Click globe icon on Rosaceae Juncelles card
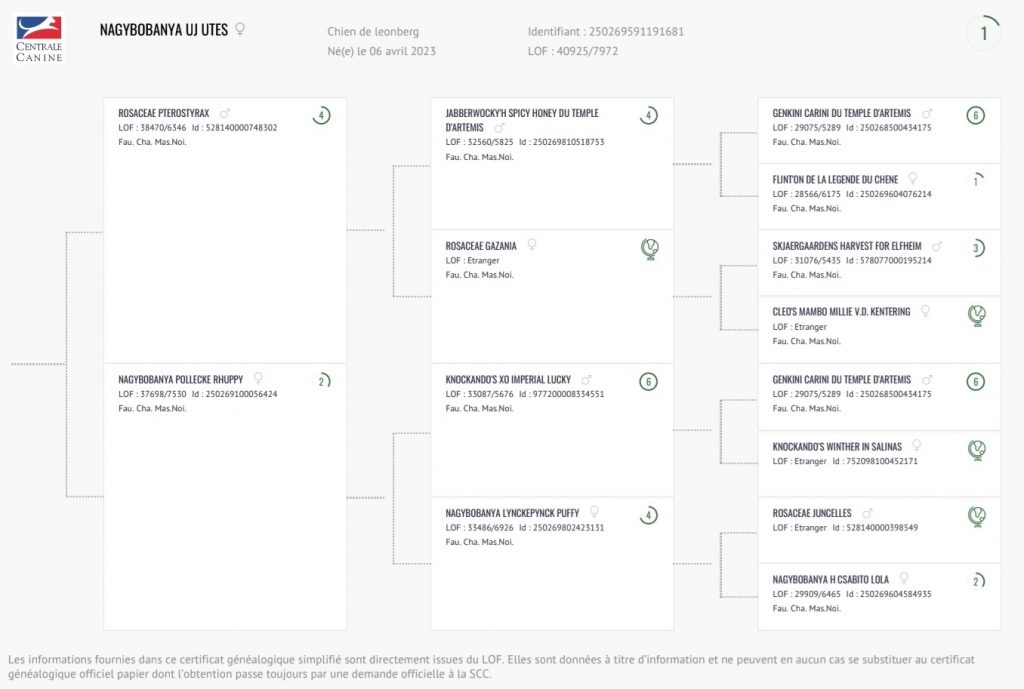 click(977, 516)
